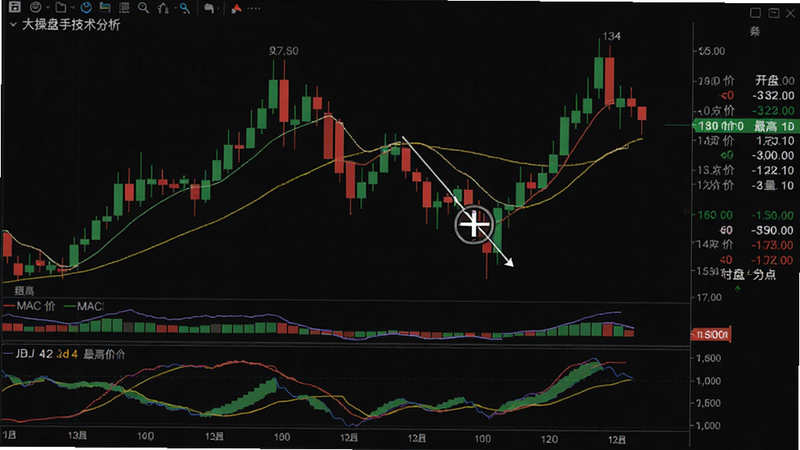
Task: Click the red MACD value tag on axis
Action: point(711,335)
